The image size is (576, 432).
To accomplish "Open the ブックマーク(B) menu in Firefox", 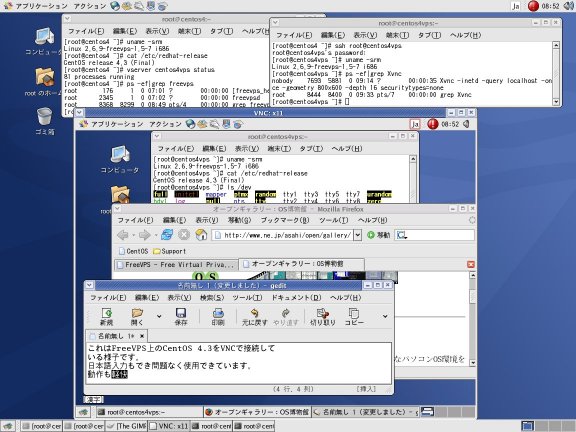I will (x=285, y=220).
